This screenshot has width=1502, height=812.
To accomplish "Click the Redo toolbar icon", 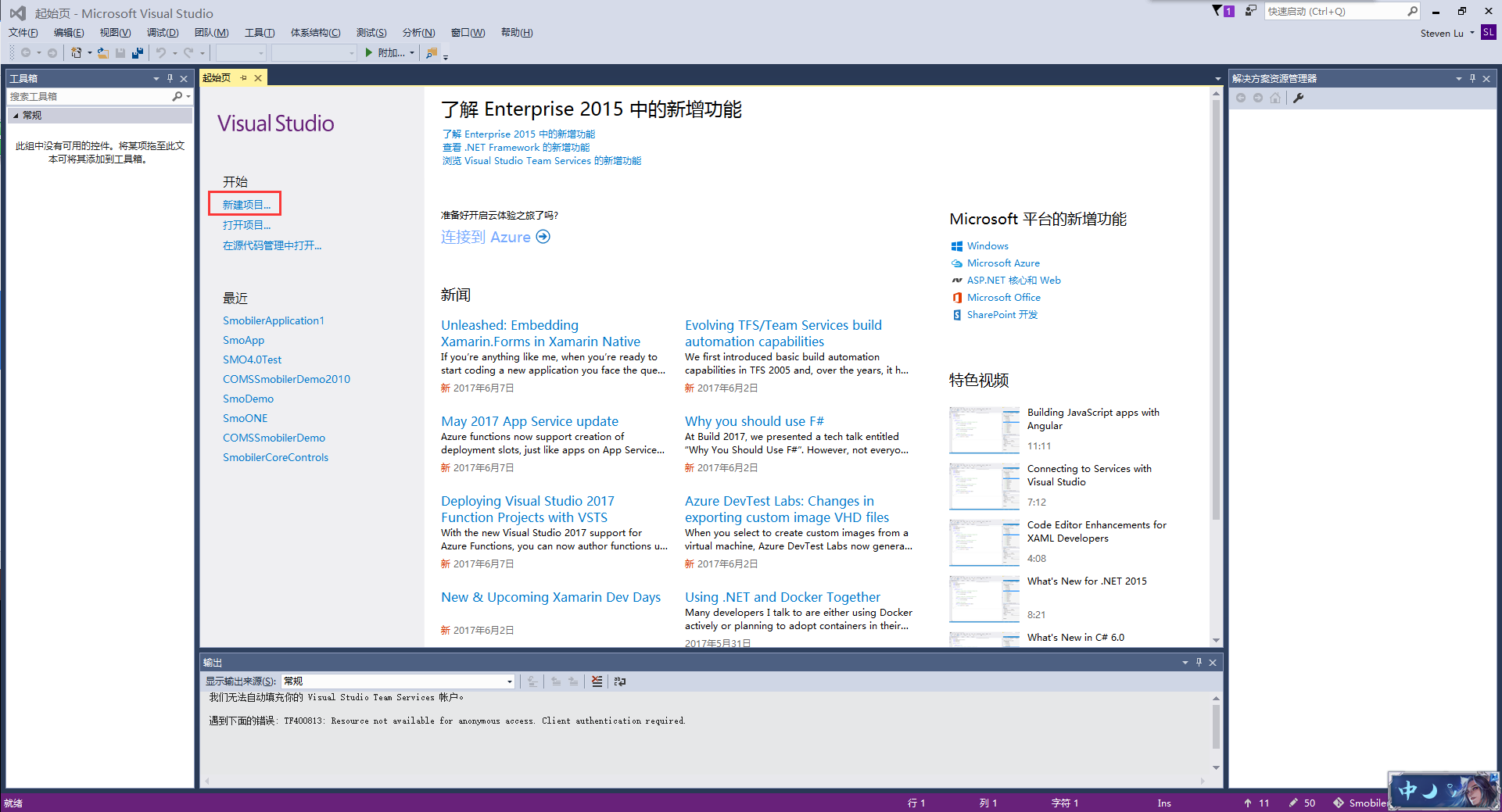I will click(x=188, y=52).
